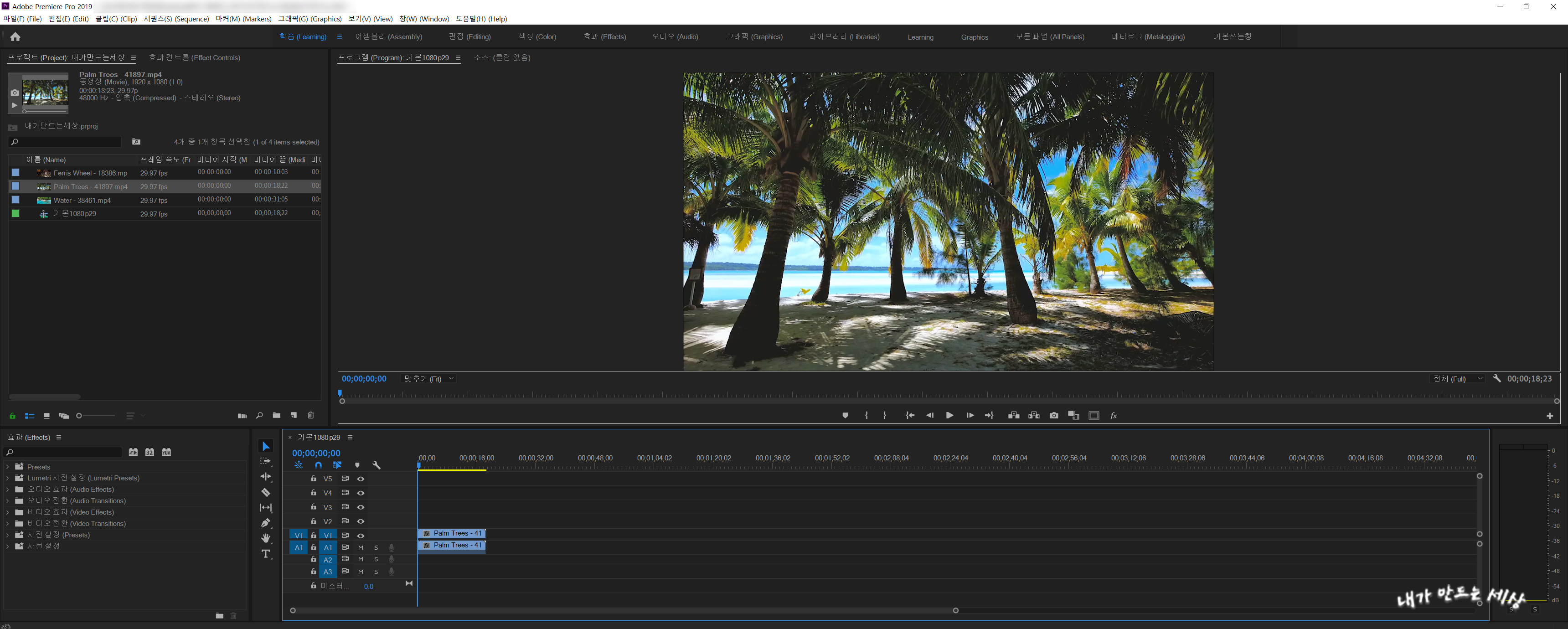Image resolution: width=1568 pixels, height=629 pixels.
Task: Open the Sequence menu
Action: click(x=176, y=19)
